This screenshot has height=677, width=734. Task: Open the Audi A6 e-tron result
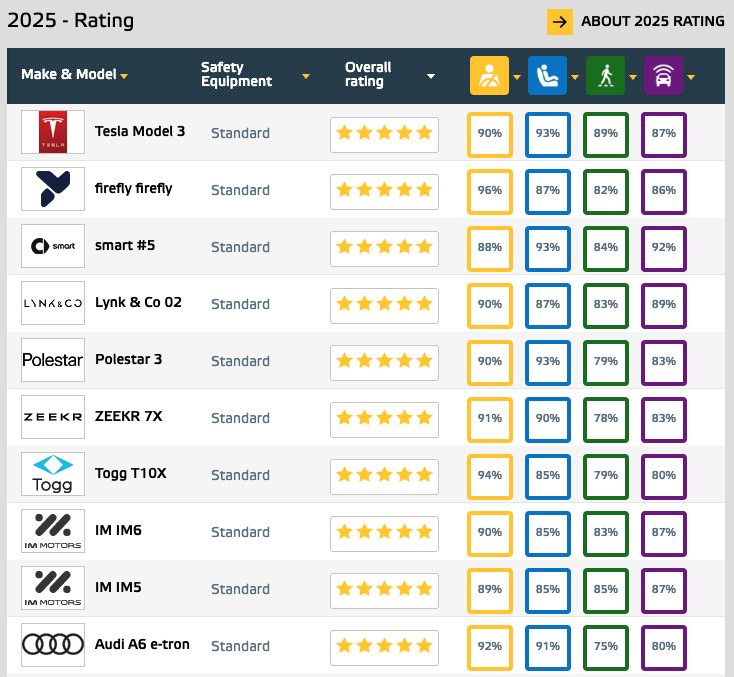coord(142,644)
